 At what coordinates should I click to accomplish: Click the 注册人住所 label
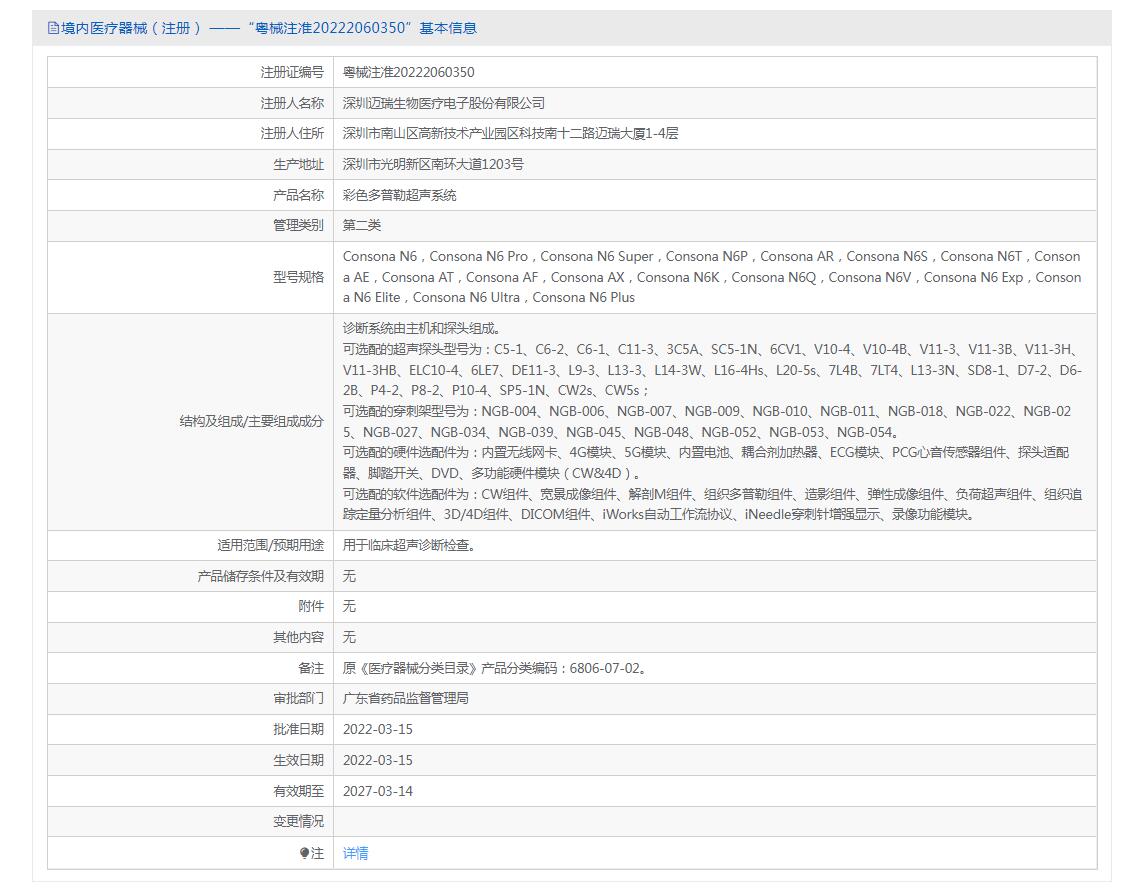coord(292,133)
